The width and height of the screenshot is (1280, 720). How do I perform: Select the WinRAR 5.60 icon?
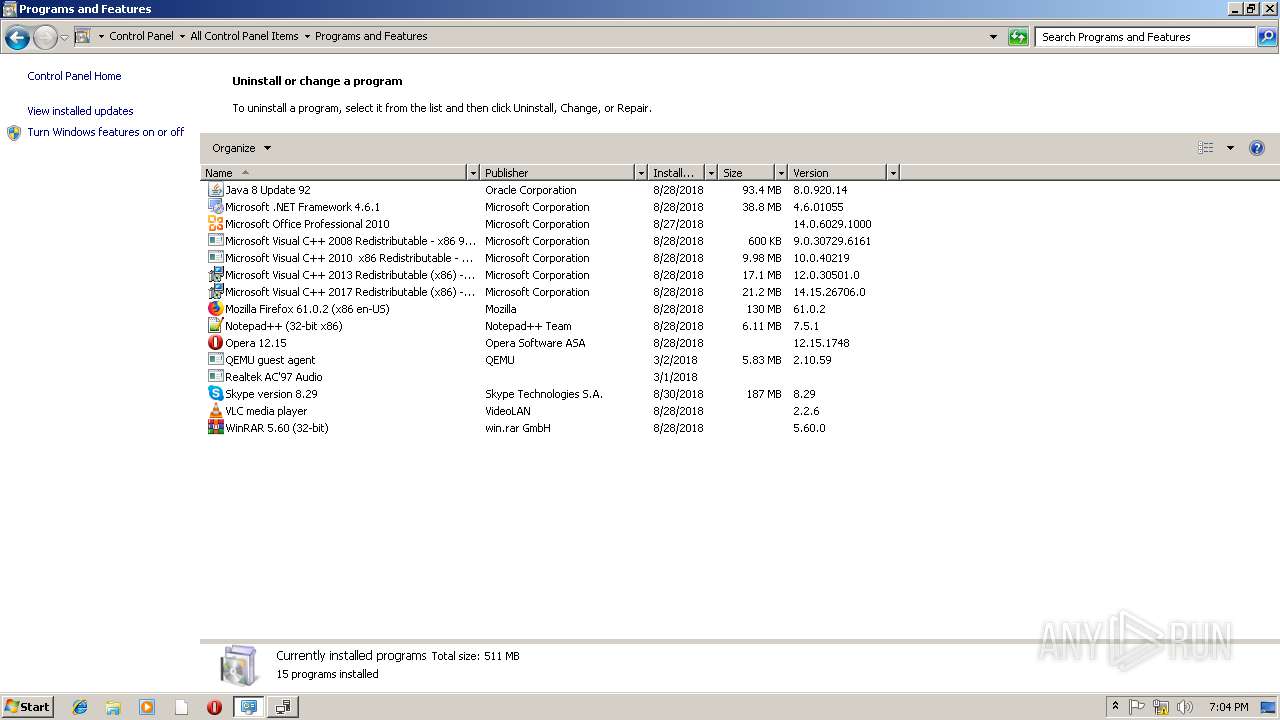pyautogui.click(x=215, y=428)
